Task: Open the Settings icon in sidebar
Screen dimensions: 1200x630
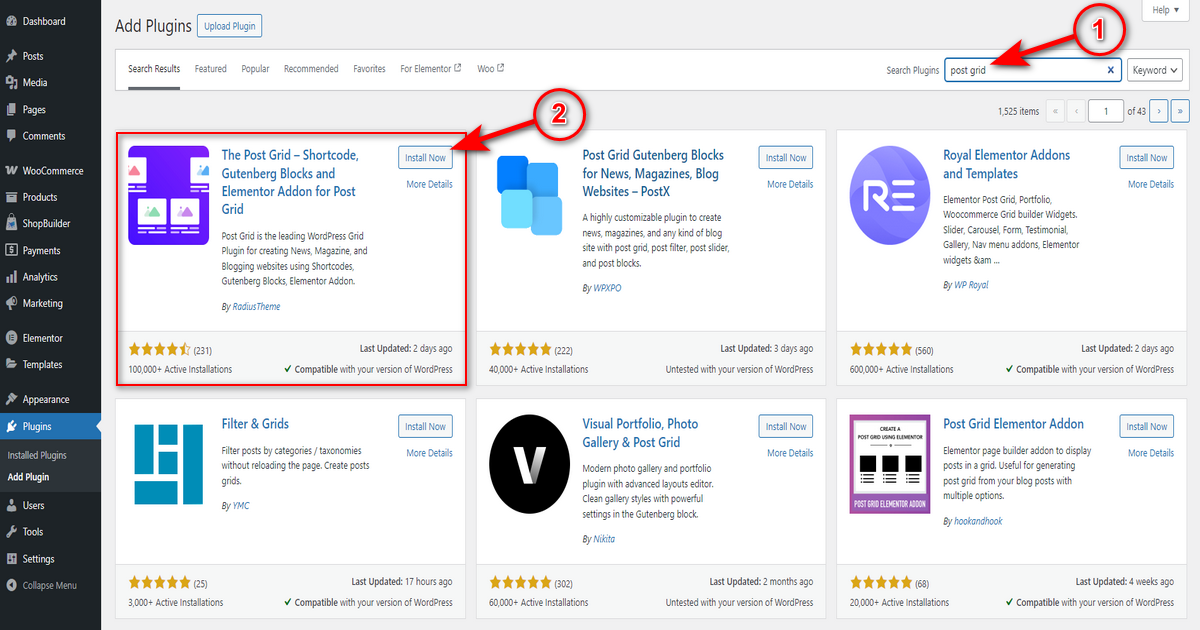Action: tap(11, 559)
